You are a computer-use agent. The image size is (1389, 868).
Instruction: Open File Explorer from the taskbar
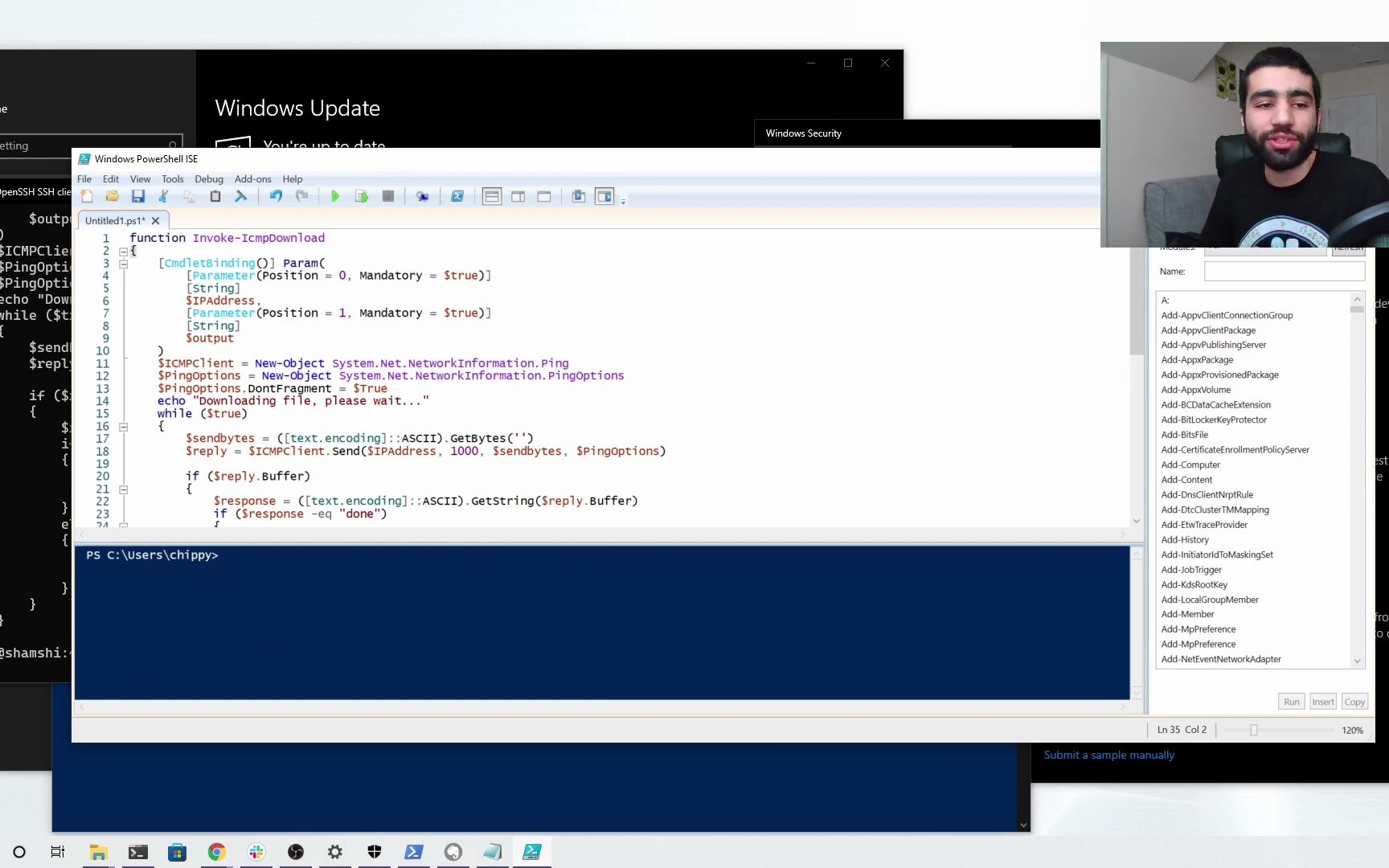(99, 852)
